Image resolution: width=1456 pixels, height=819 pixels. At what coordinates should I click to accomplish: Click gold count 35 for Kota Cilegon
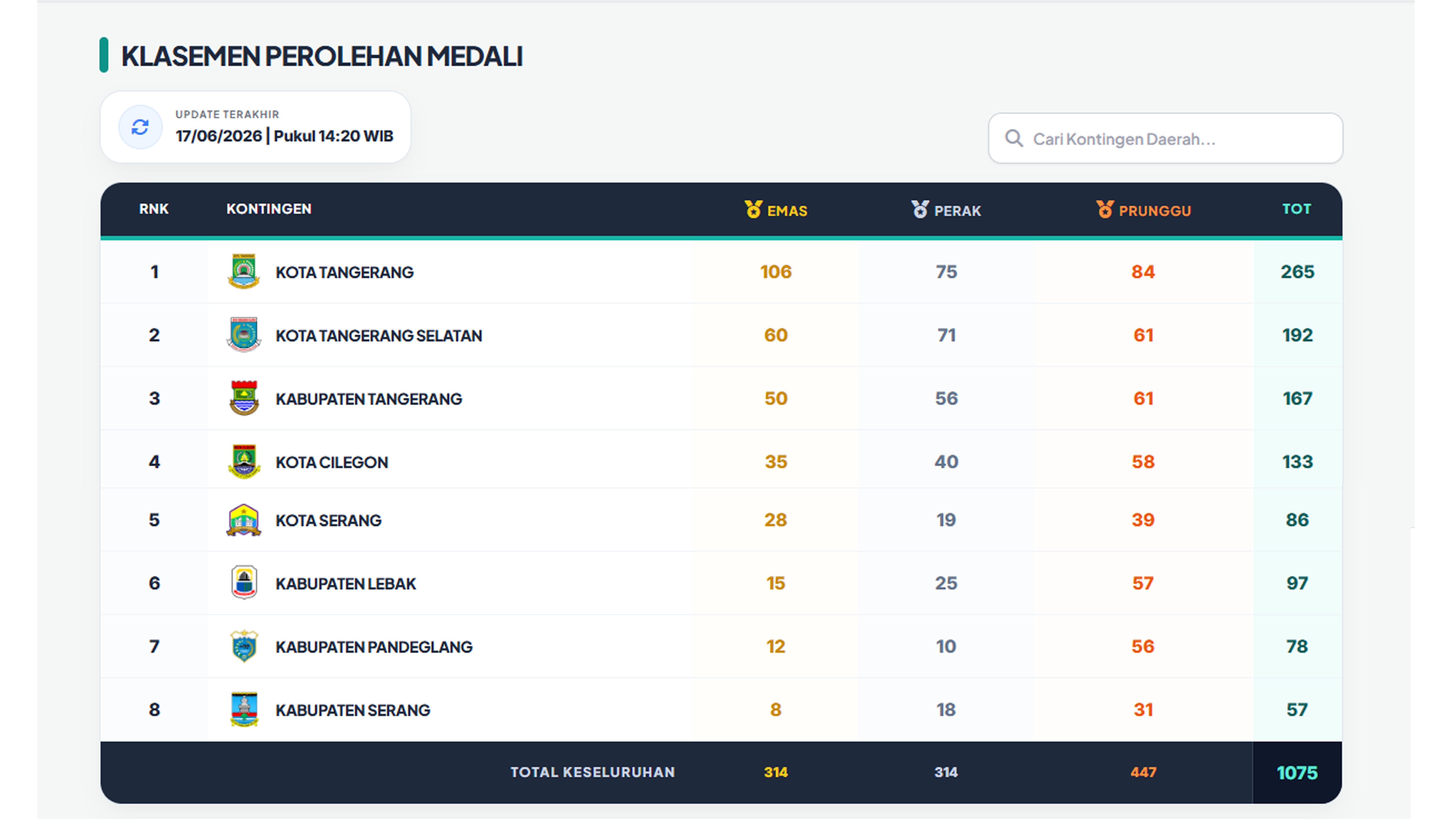[776, 462]
